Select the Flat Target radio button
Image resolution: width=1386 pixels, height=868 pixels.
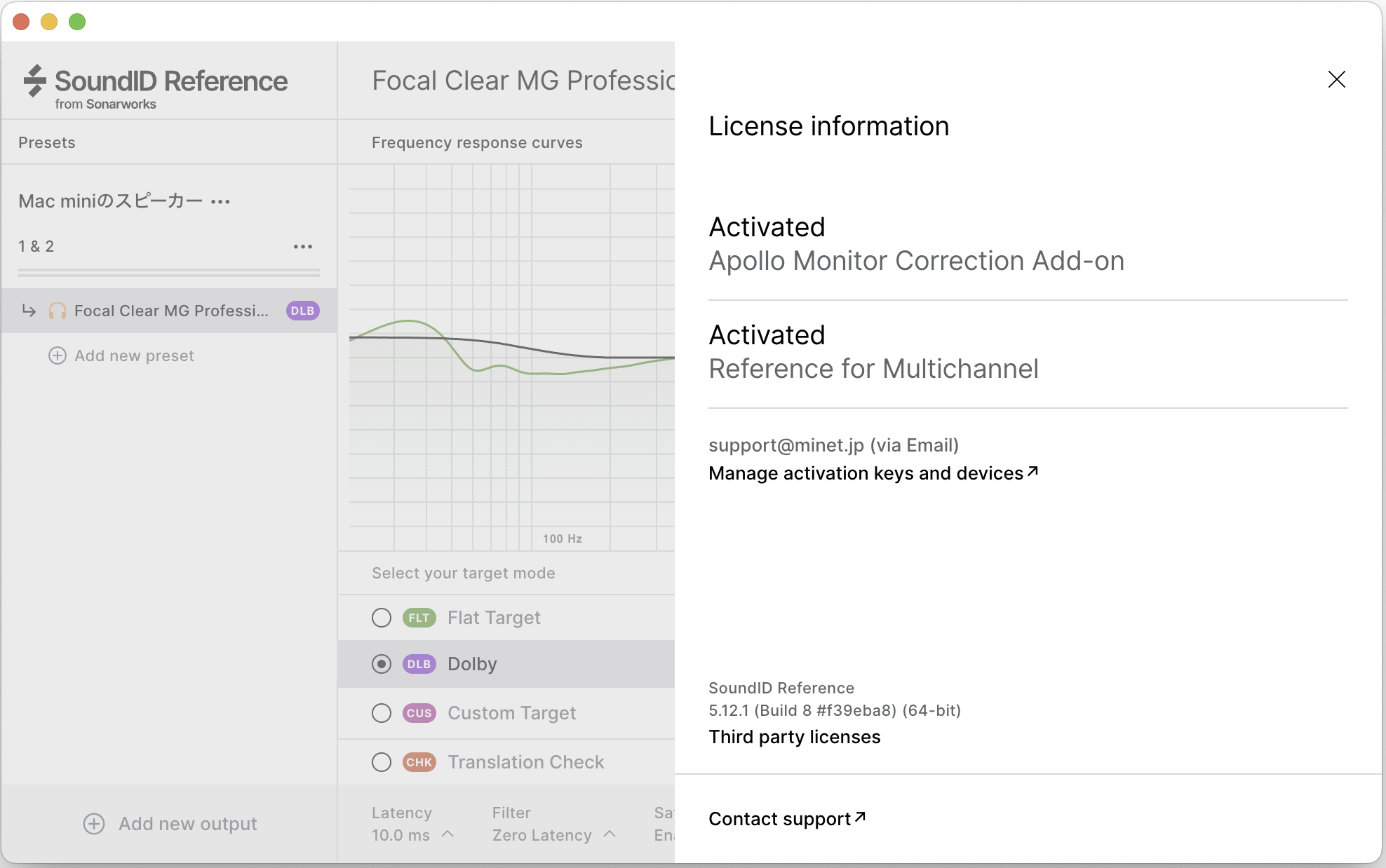(382, 618)
